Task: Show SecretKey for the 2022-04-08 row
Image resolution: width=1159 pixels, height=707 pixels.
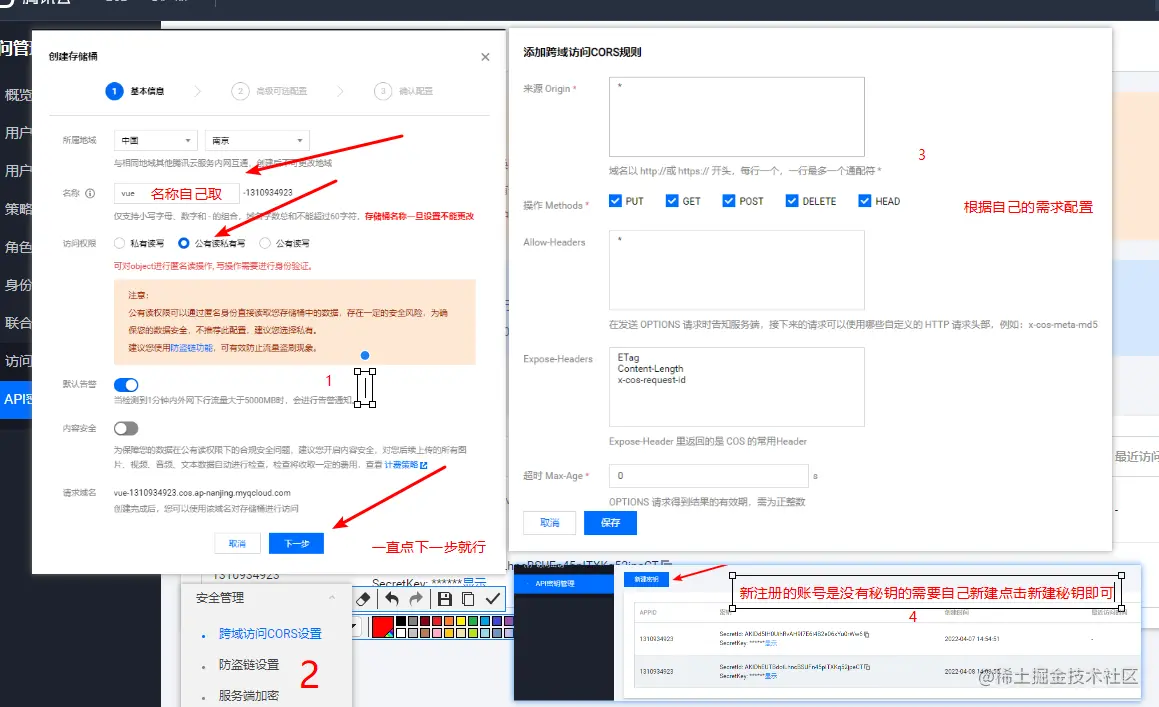Action: pos(771,676)
